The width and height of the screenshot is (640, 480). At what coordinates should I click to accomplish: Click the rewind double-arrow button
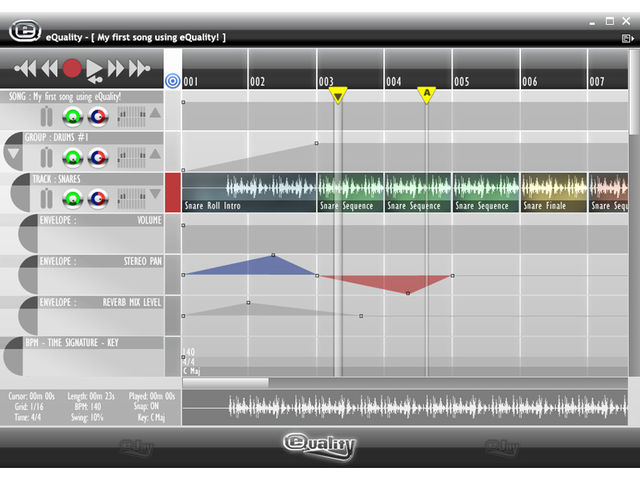coord(49,68)
